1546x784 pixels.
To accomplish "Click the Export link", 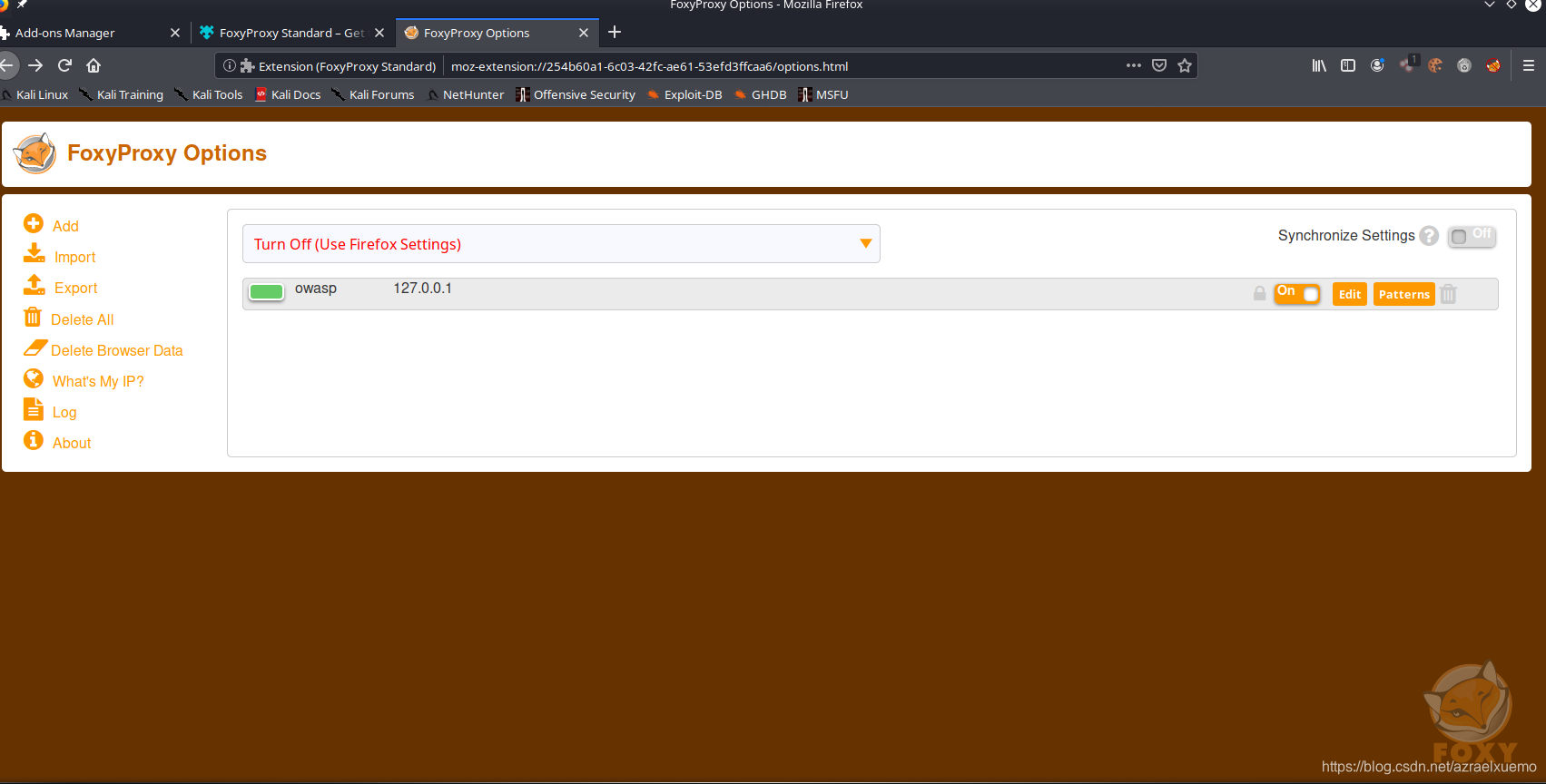I will 75,288.
